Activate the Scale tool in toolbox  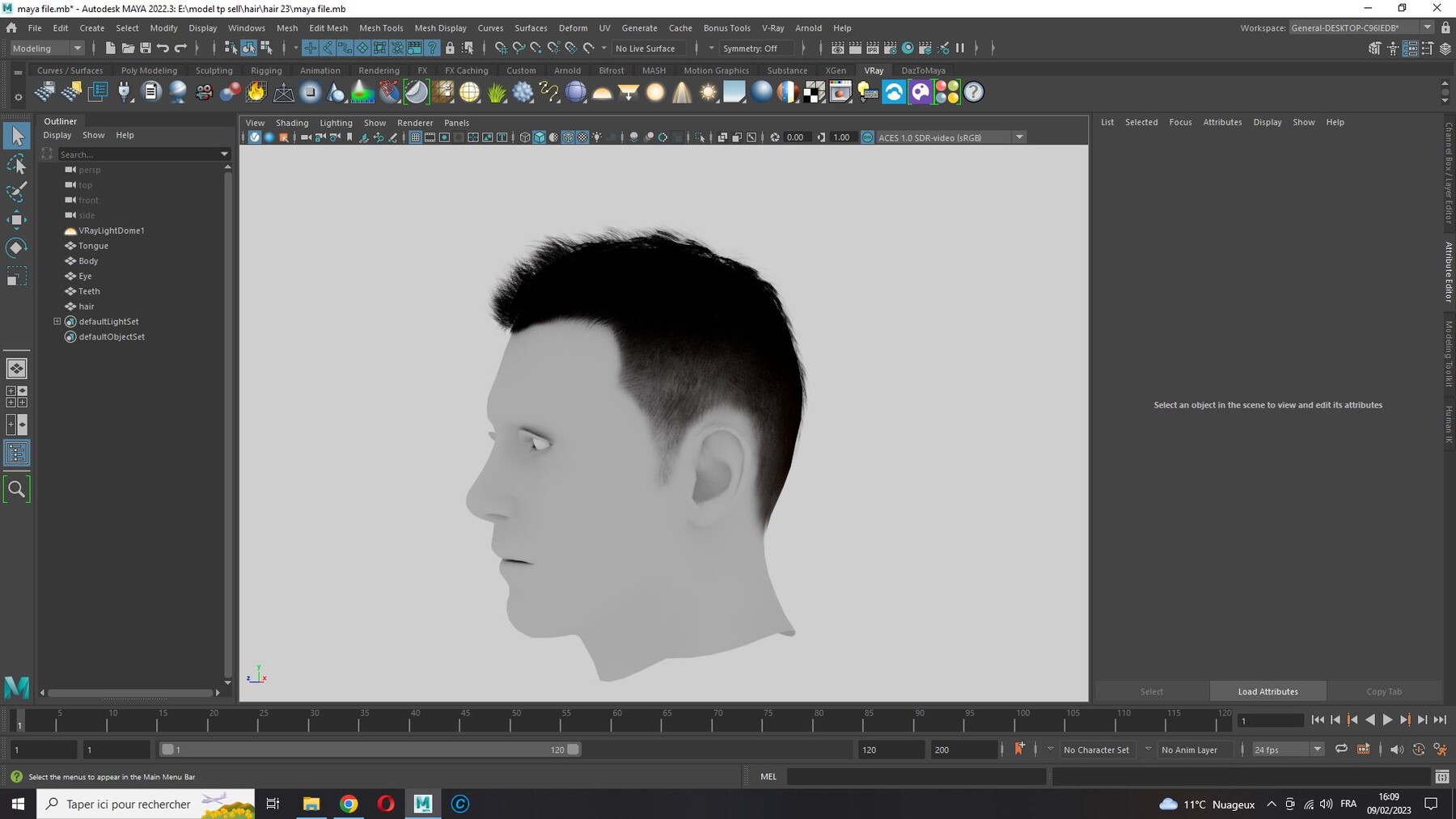(16, 276)
